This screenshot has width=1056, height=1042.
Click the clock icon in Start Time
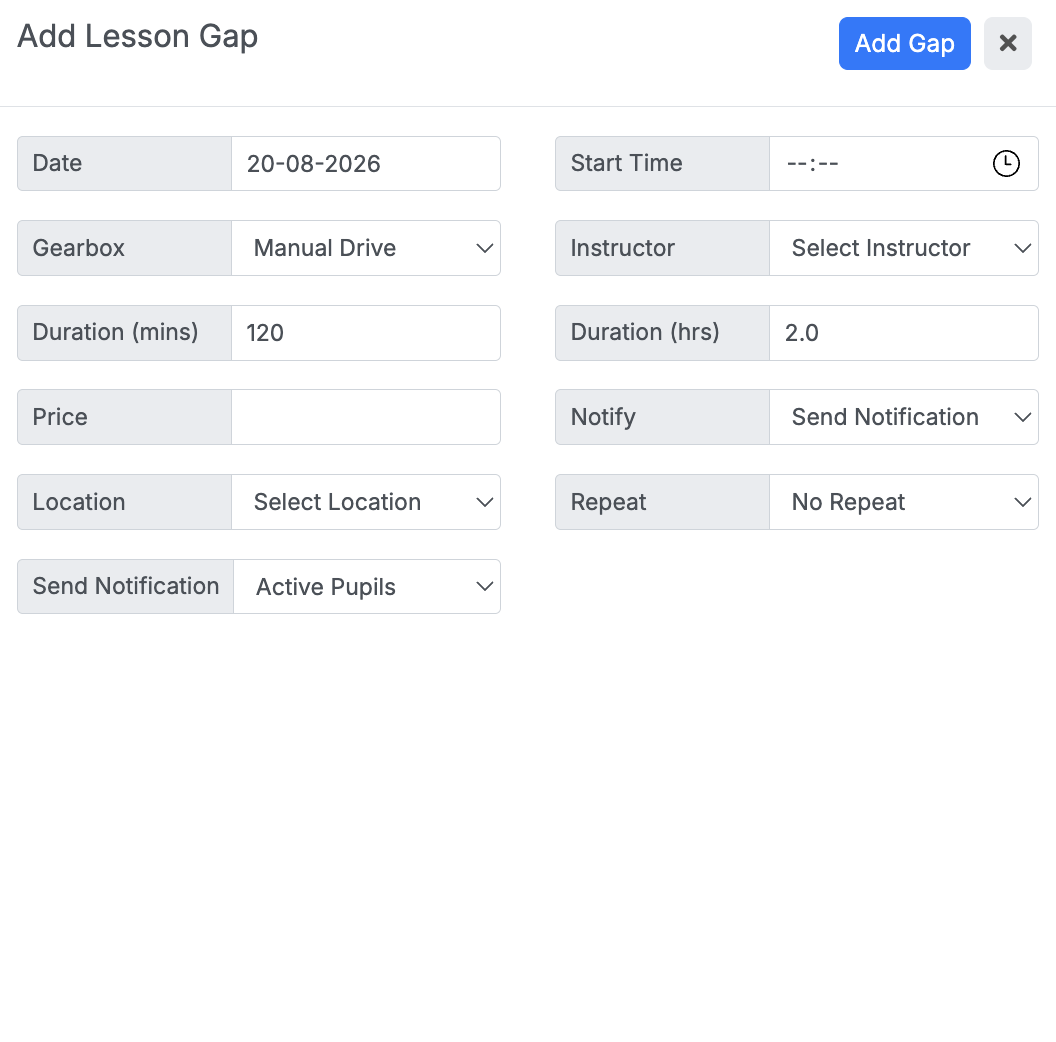pos(1006,164)
